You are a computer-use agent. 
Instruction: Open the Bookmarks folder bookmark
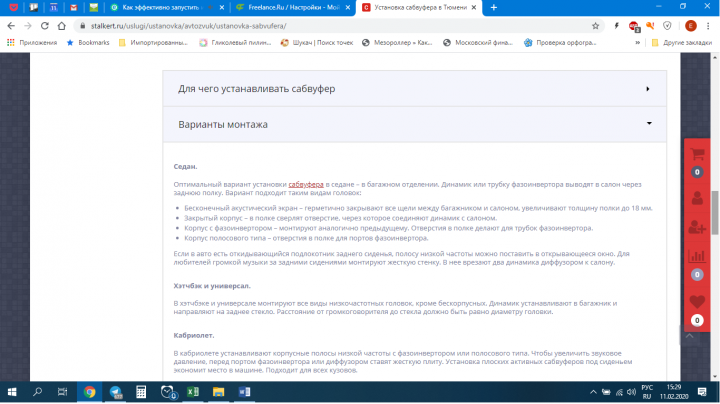point(88,43)
